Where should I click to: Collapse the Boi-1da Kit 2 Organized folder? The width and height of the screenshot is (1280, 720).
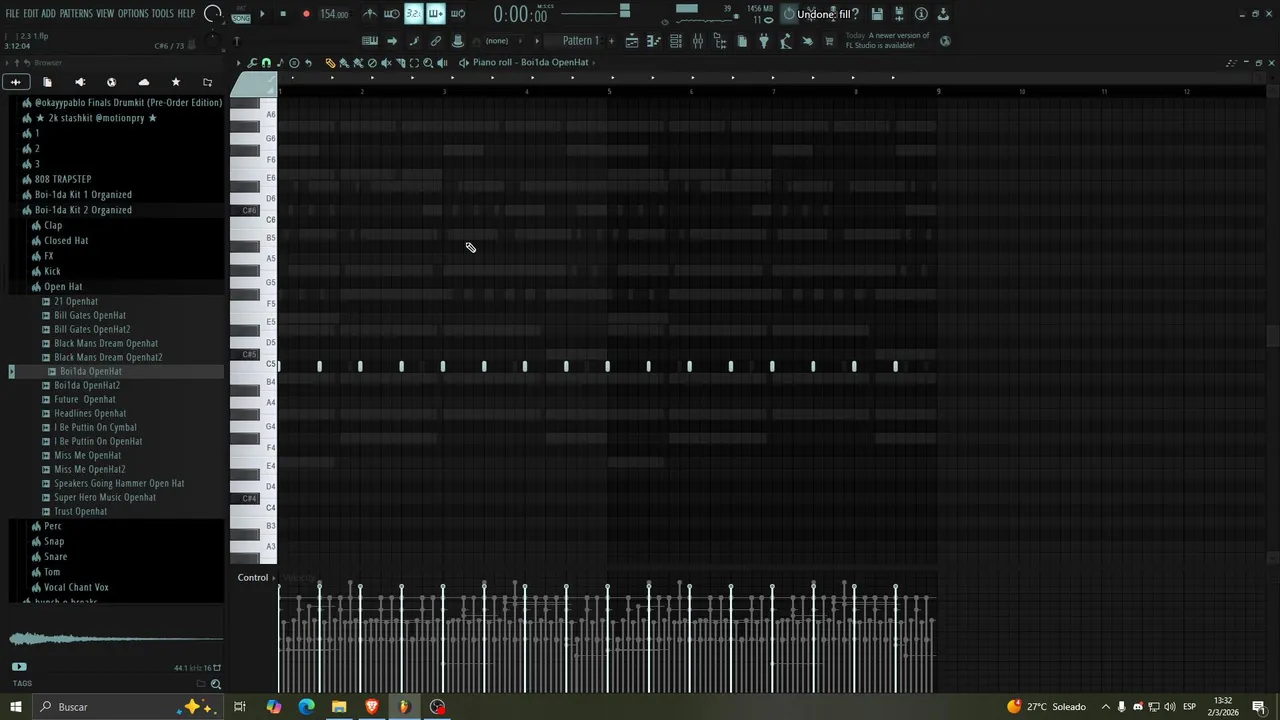coord(83,210)
